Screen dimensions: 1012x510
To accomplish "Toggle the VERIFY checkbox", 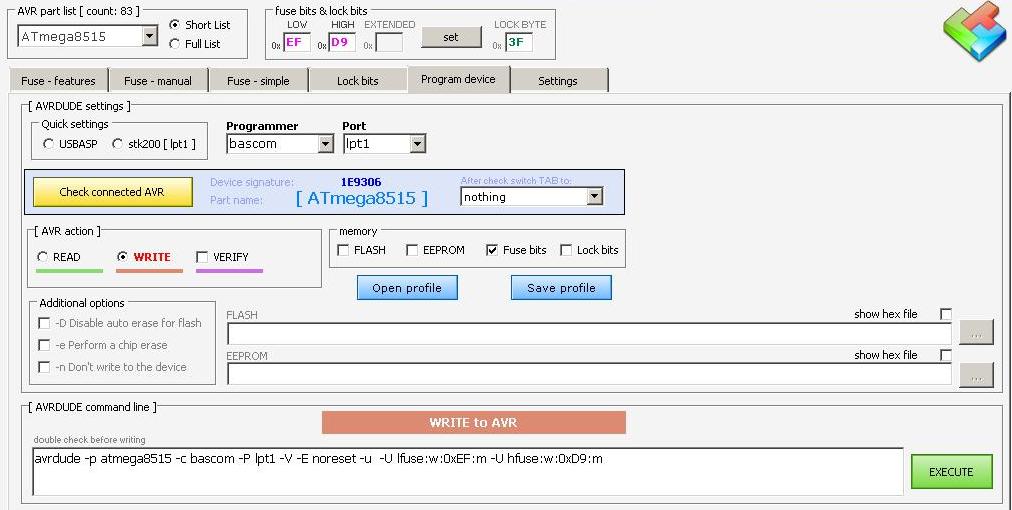I will [x=202, y=257].
